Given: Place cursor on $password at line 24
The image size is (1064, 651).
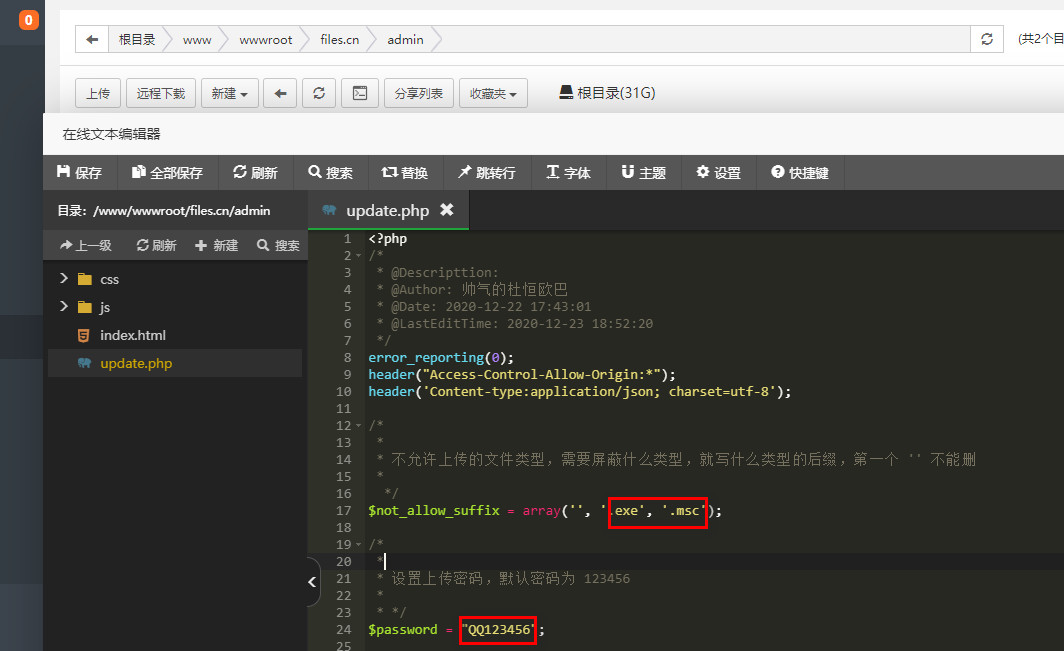Looking at the screenshot, I should (x=402, y=630).
